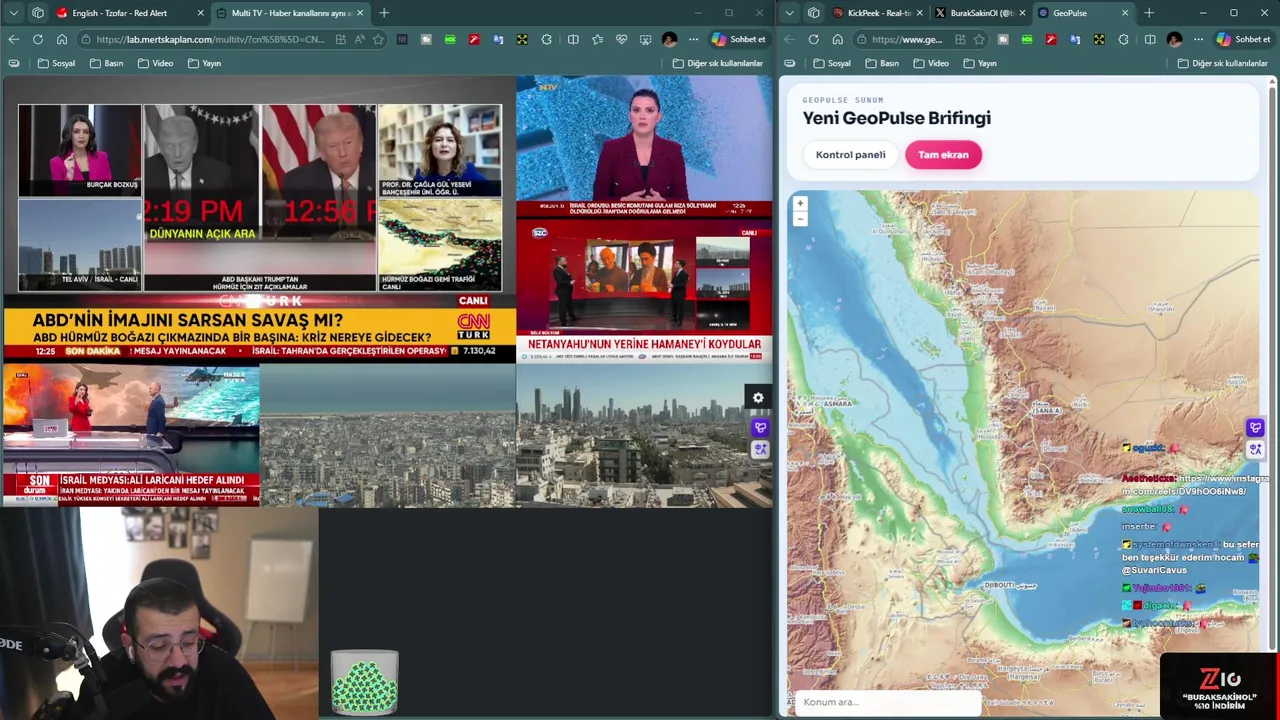
Task: Open favorites list icon in left browser toolbar
Action: tap(597, 39)
